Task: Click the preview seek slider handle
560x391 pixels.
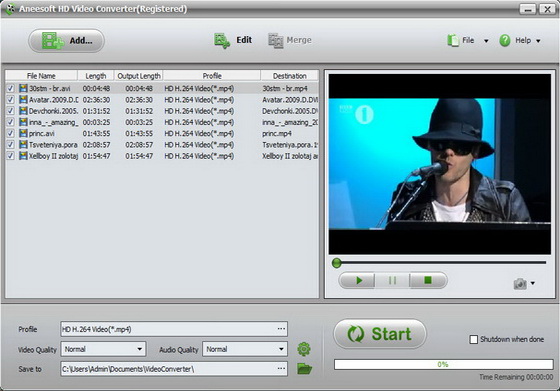Action: click(x=336, y=263)
